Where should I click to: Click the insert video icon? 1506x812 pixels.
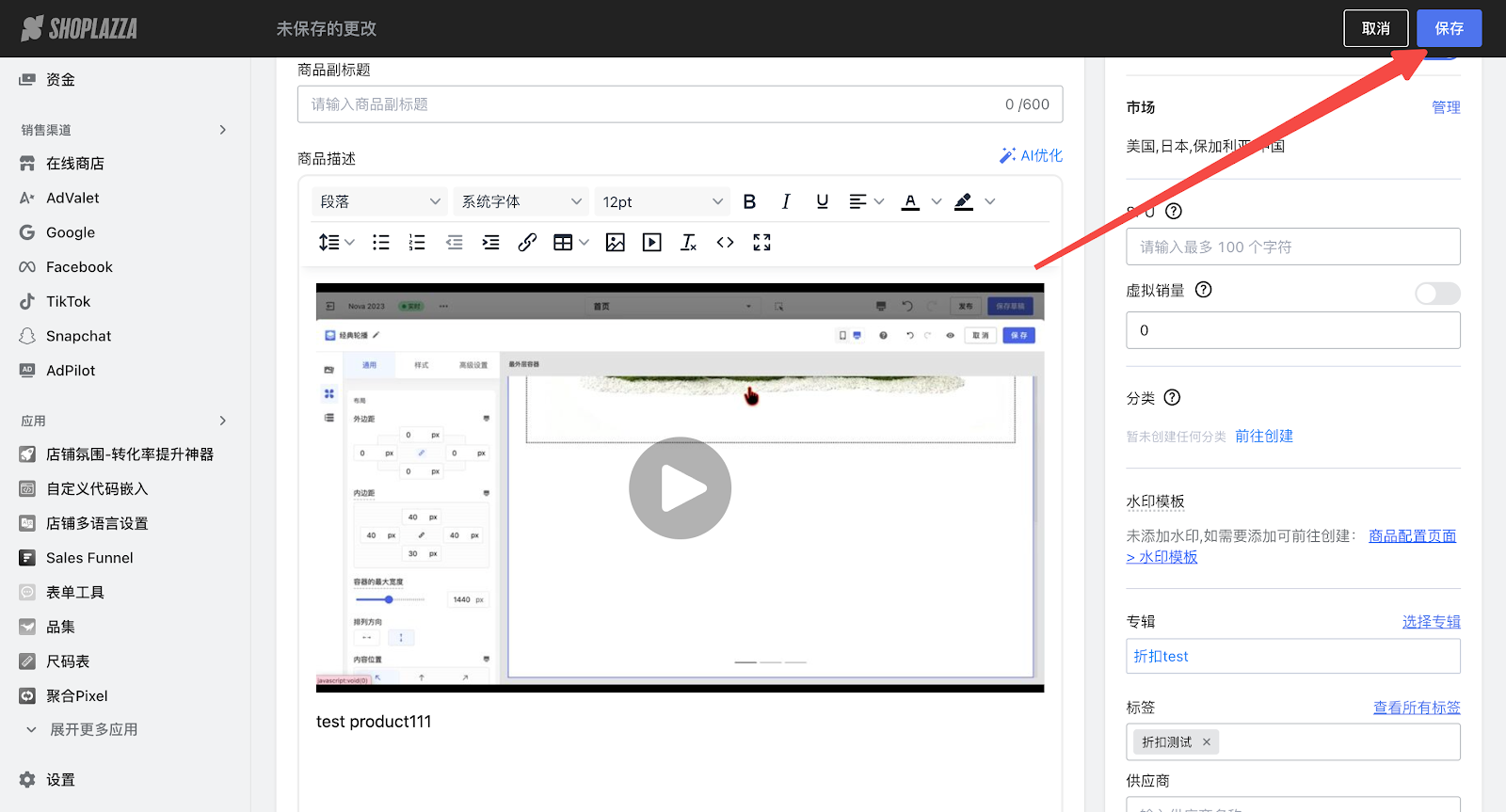click(x=651, y=243)
